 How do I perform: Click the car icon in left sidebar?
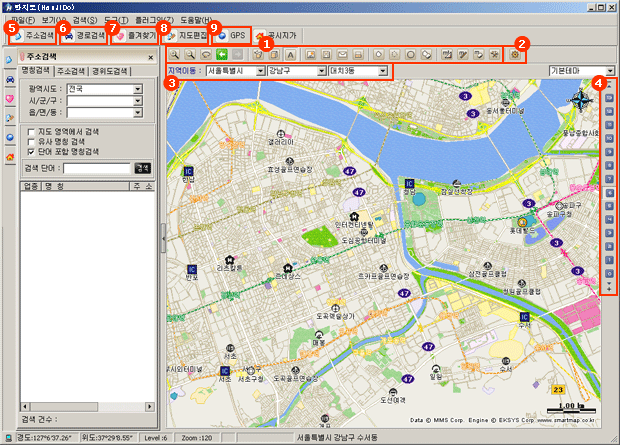(9, 80)
